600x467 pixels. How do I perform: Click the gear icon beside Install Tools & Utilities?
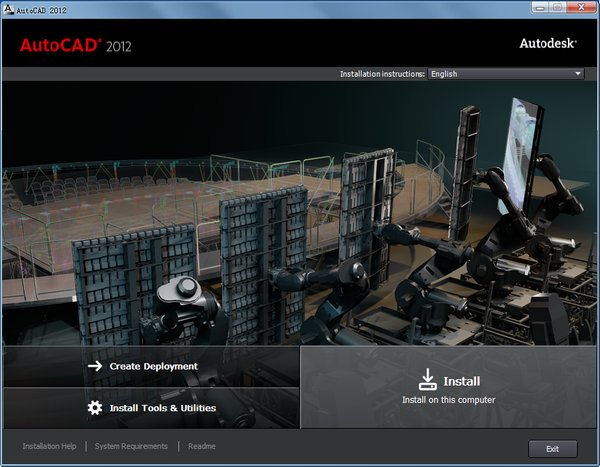click(95, 408)
